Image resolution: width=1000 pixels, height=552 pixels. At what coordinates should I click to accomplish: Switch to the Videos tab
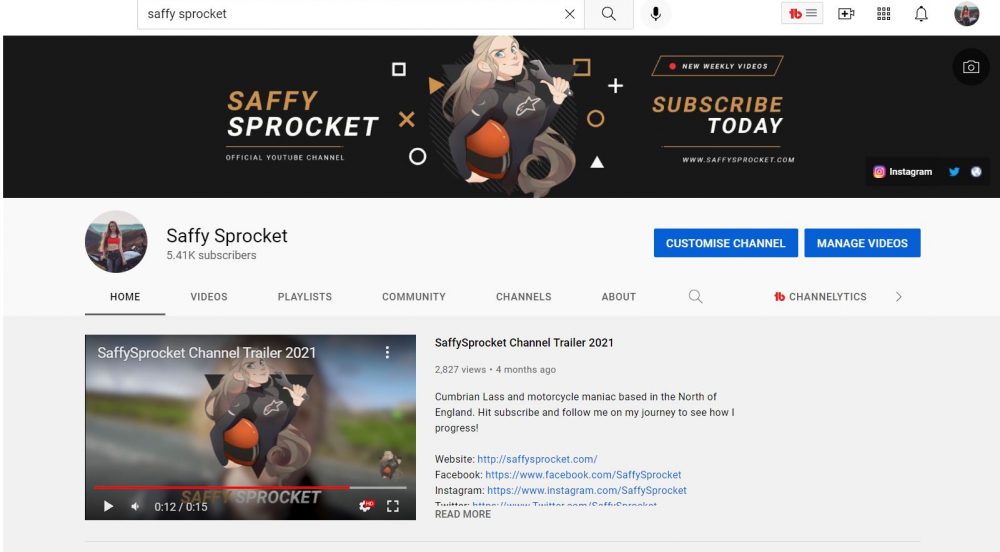coord(209,296)
